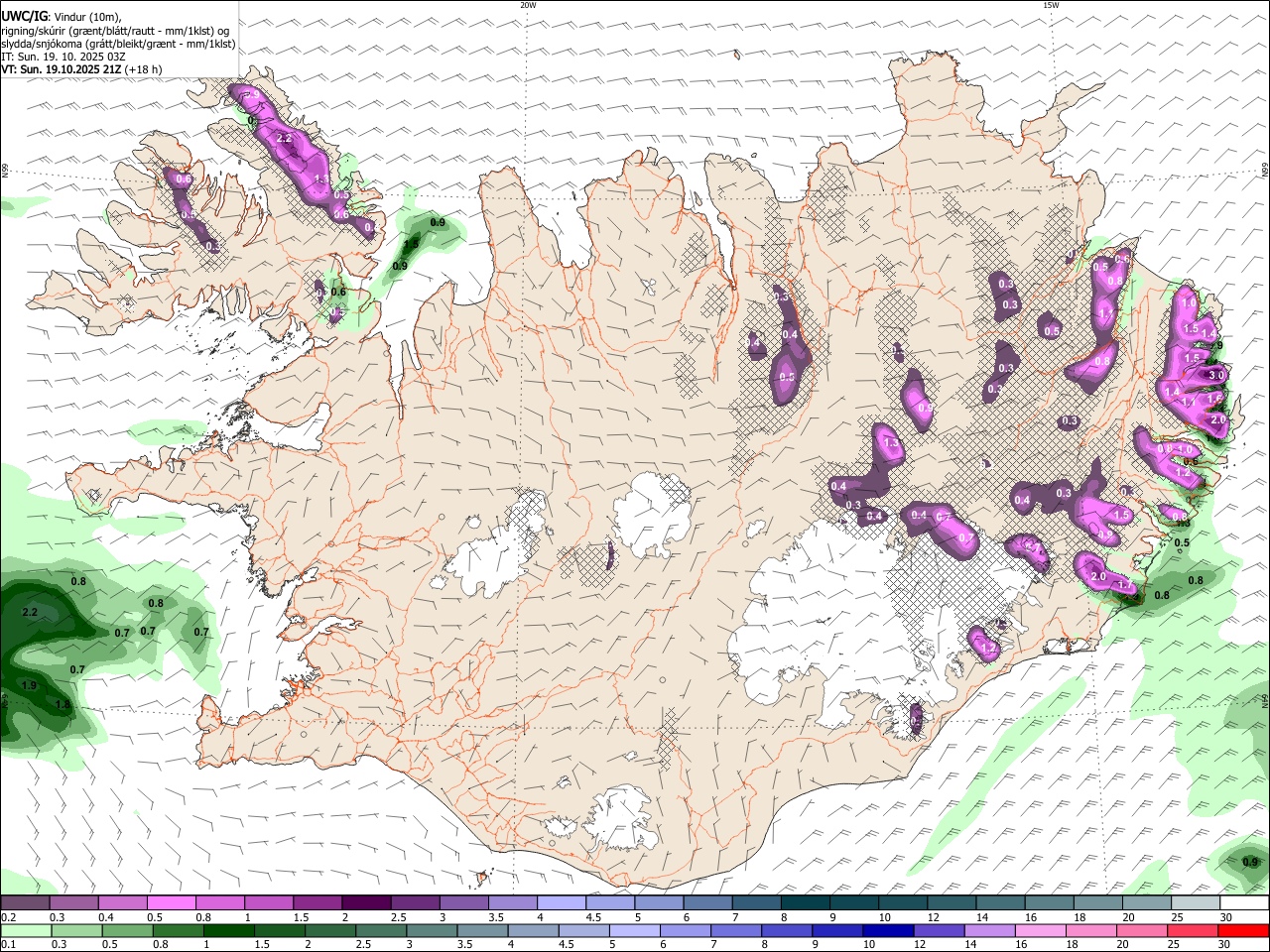This screenshot has height=952, width=1270.
Task: Select the white 30 swatch in upper legend
Action: click(x=1243, y=903)
